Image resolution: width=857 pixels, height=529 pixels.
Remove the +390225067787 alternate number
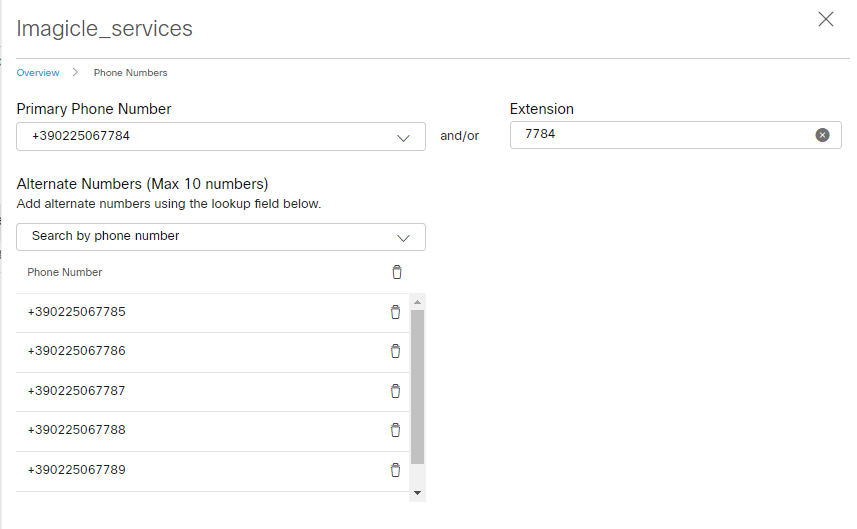coord(395,391)
